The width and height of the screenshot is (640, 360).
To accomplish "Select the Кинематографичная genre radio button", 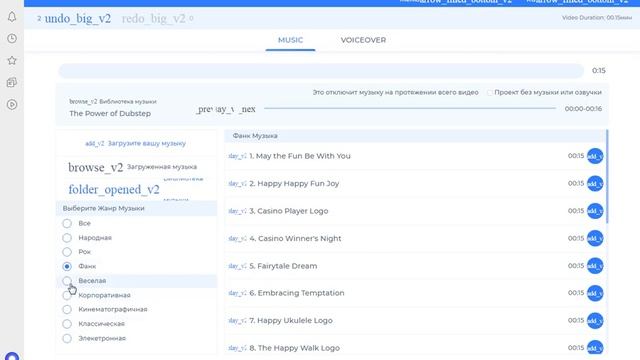I will (x=67, y=309).
